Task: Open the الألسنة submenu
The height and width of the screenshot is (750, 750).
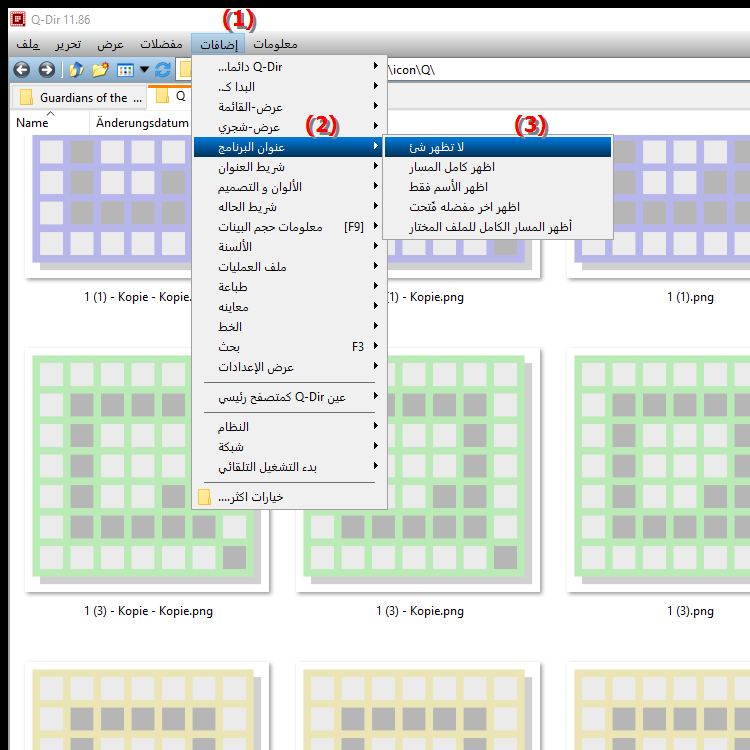Action: (x=288, y=247)
